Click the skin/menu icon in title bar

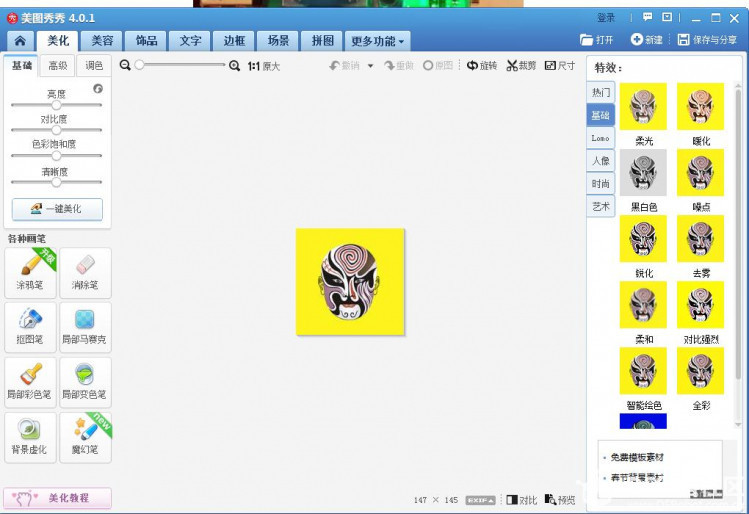pos(667,17)
